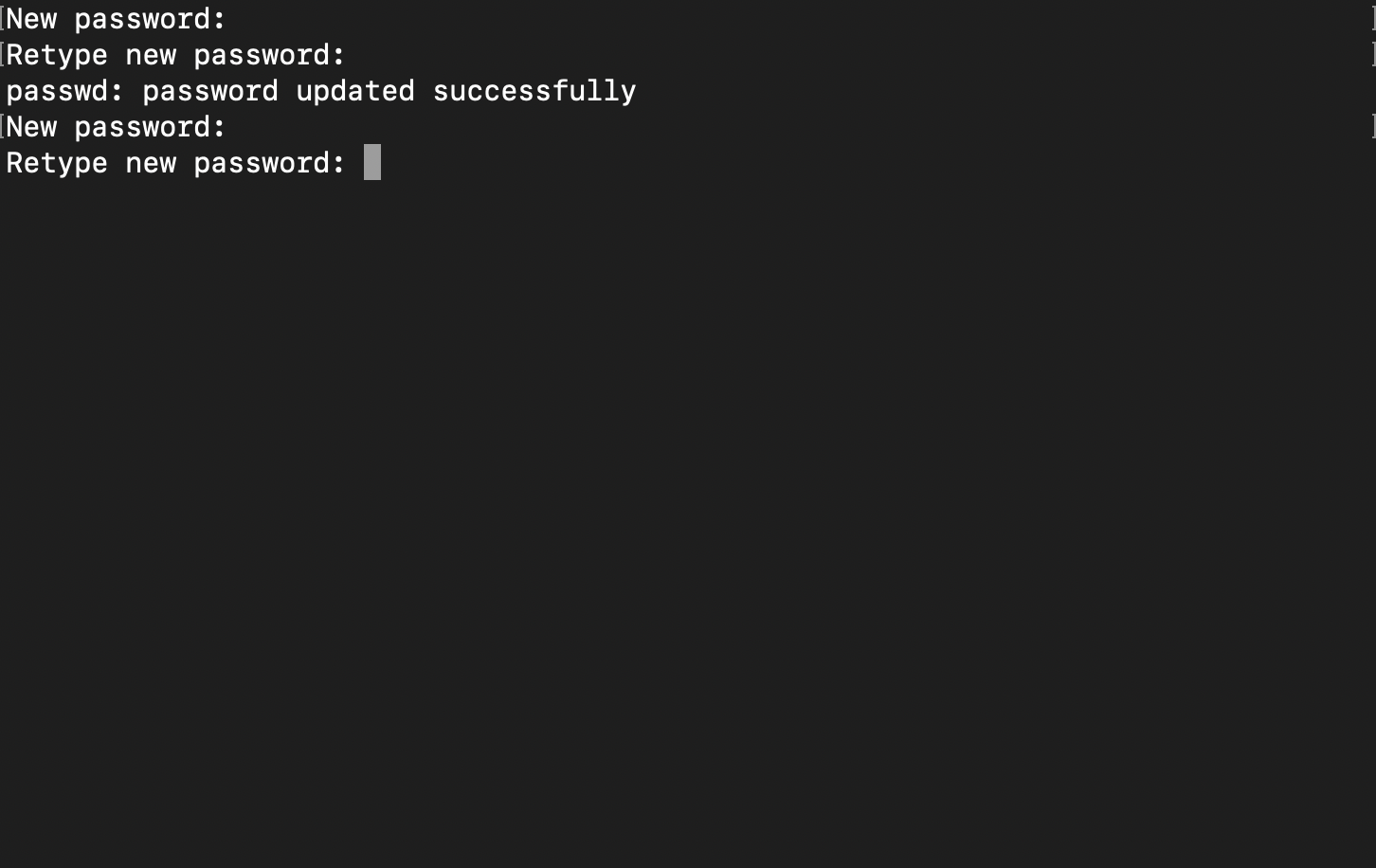This screenshot has height=868, width=1376.
Task: Click left bracket mark beside first New password line
Action: coord(3,18)
